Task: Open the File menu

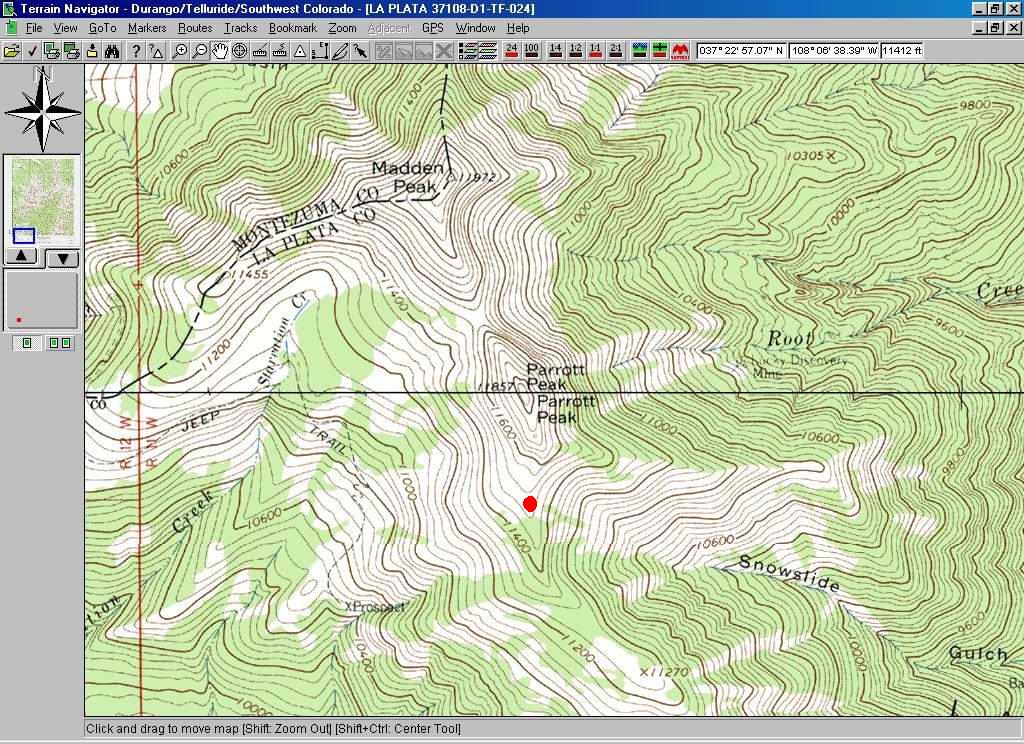Action: tap(34, 28)
